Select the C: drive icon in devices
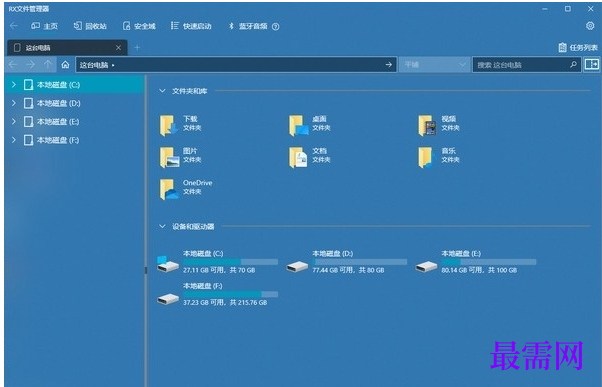This screenshot has width=602, height=387. click(x=168, y=264)
